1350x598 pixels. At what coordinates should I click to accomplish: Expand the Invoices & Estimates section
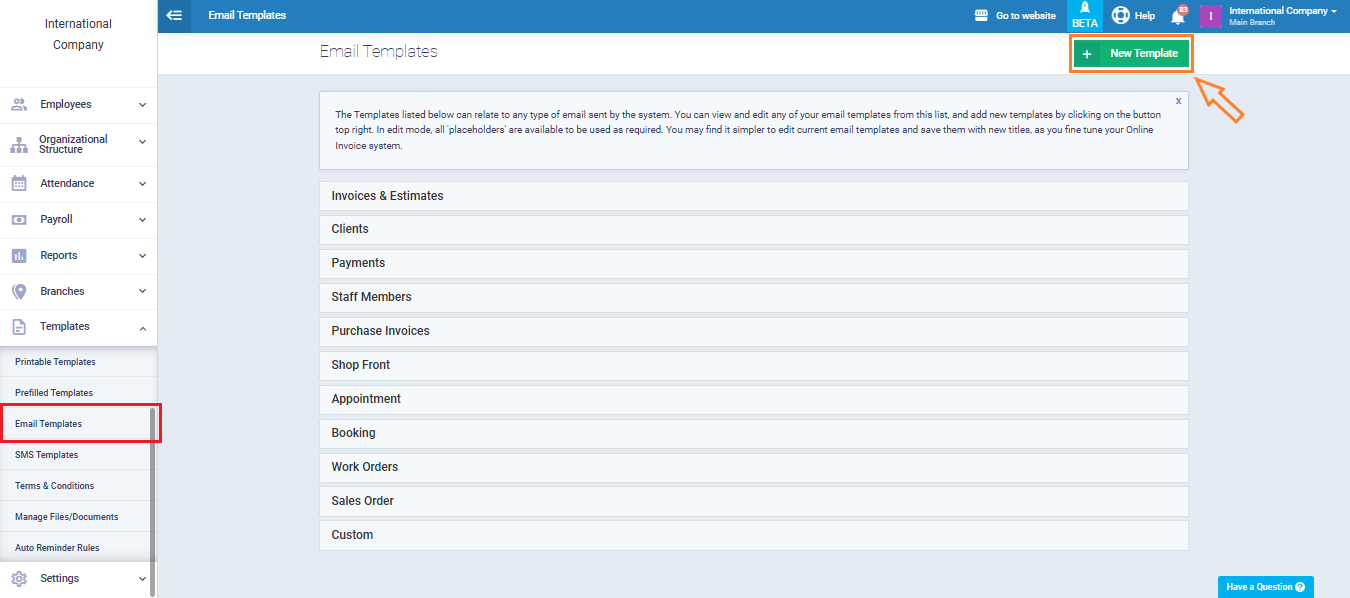pos(753,196)
